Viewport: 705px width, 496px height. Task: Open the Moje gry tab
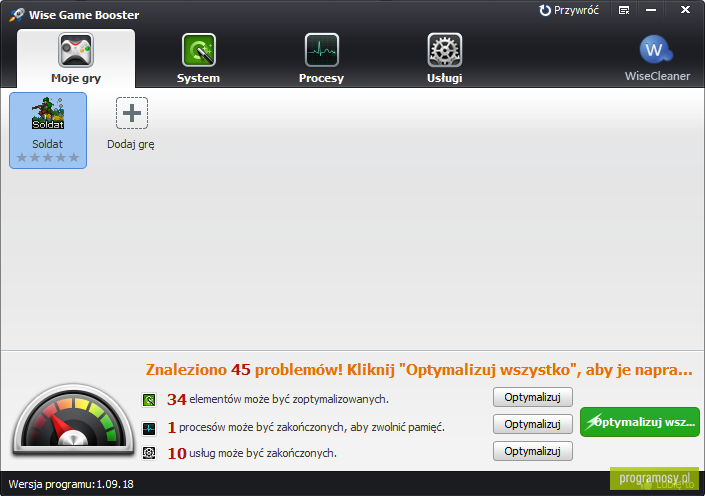coord(76,58)
